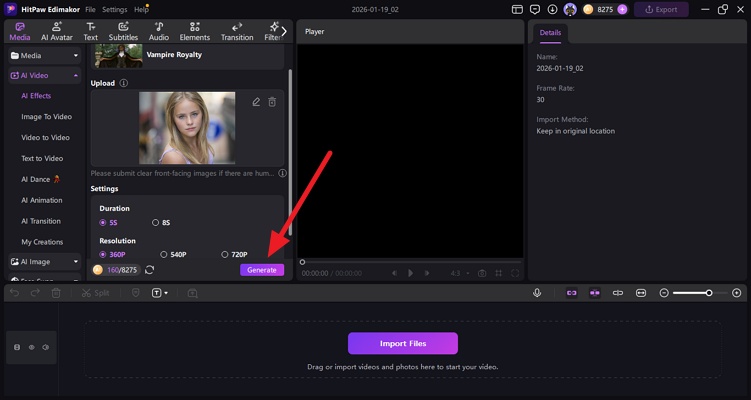Open the Subtitles tool
The height and width of the screenshot is (400, 751).
click(x=123, y=31)
